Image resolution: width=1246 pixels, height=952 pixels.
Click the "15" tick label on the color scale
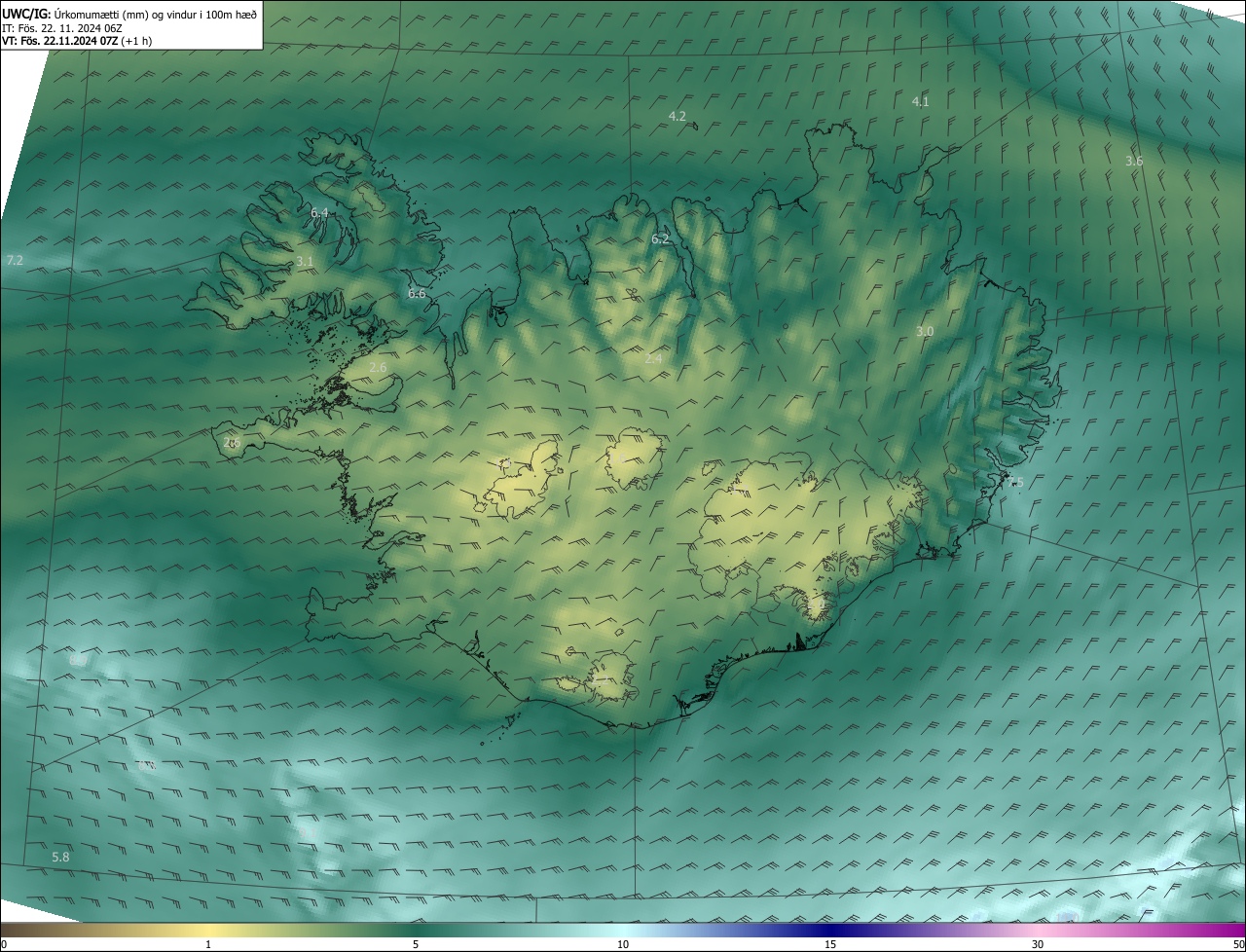click(830, 945)
